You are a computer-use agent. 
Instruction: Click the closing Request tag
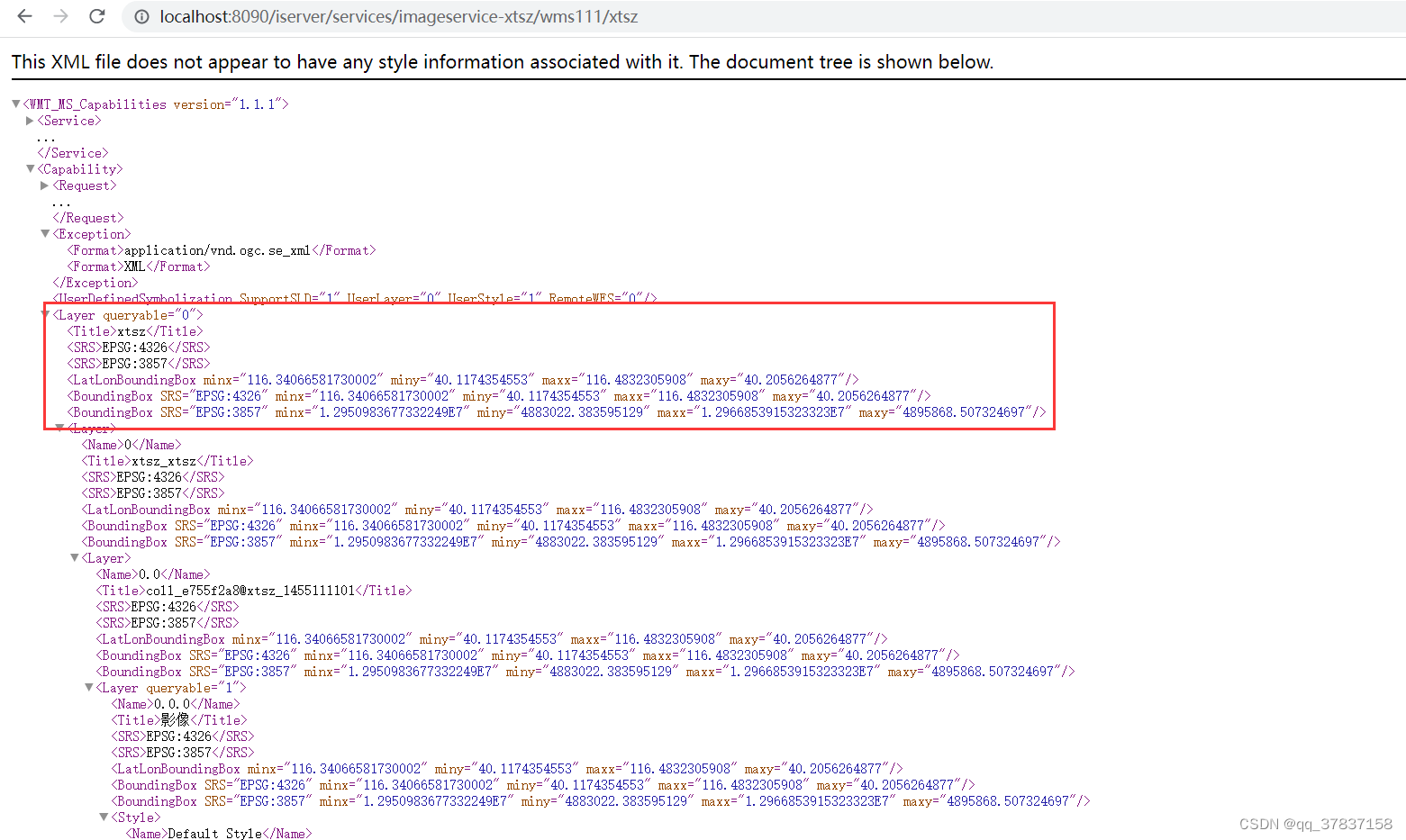[x=88, y=218]
